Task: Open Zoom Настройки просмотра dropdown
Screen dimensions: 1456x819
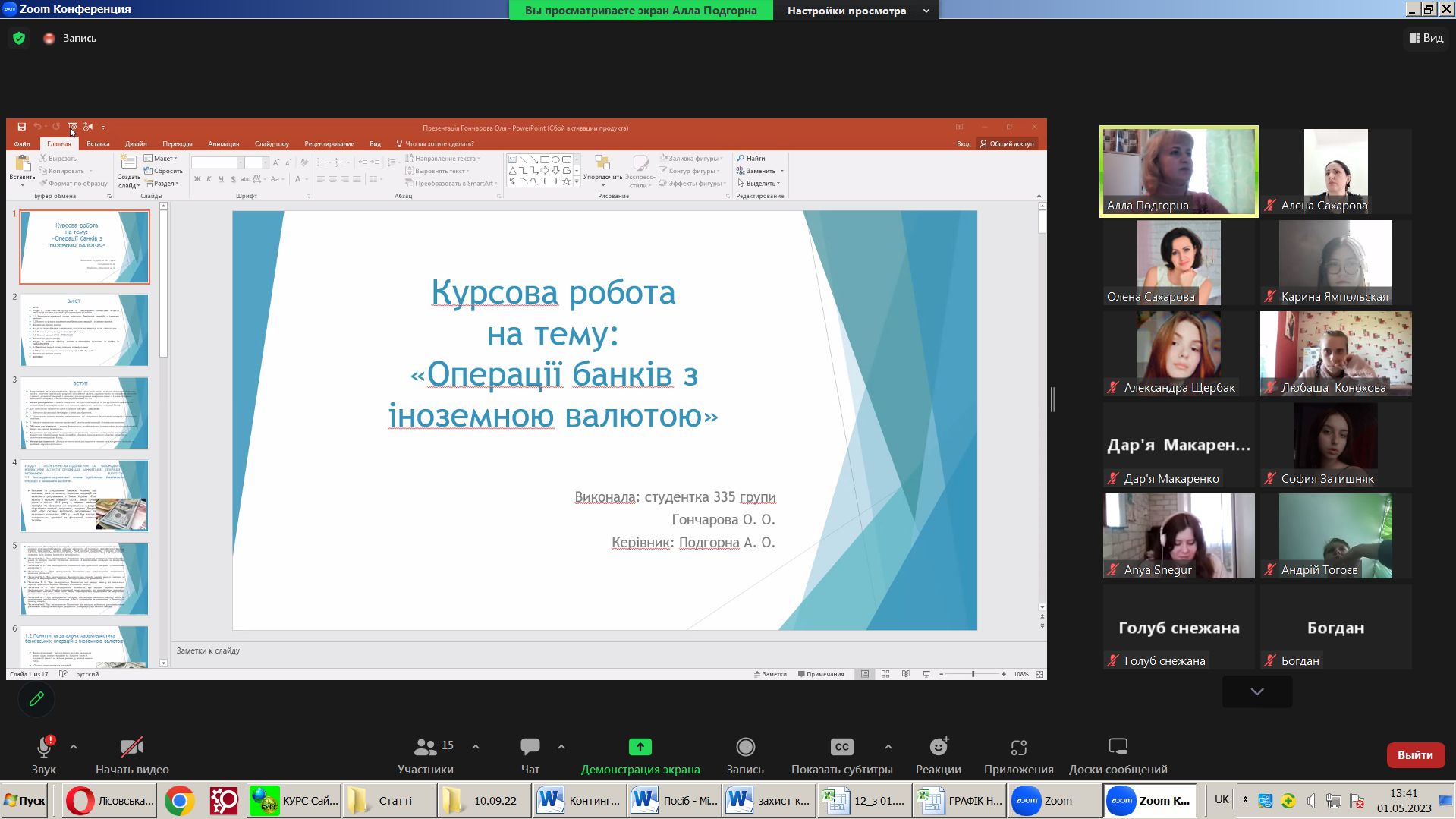Action: 857,11
